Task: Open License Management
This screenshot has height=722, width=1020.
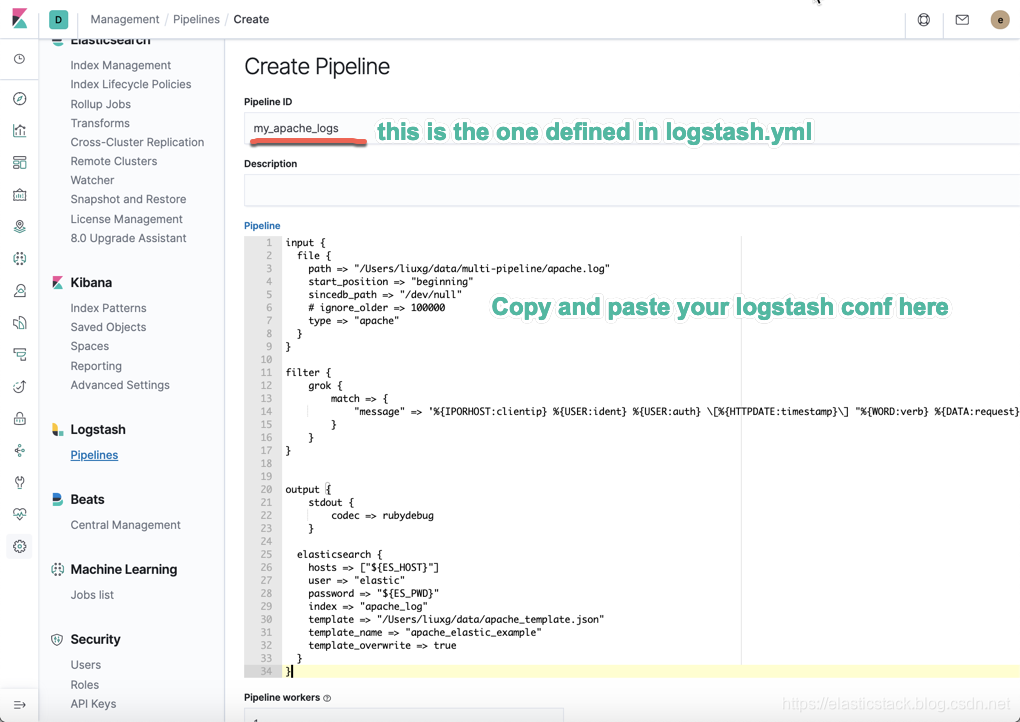Action: pos(126,219)
